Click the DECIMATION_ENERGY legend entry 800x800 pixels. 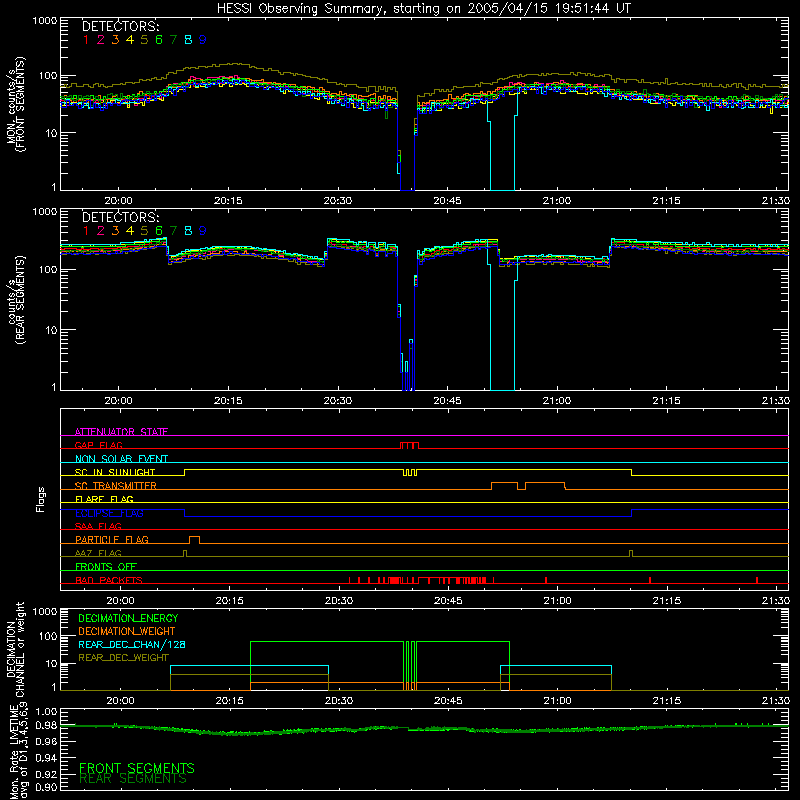coord(128,618)
